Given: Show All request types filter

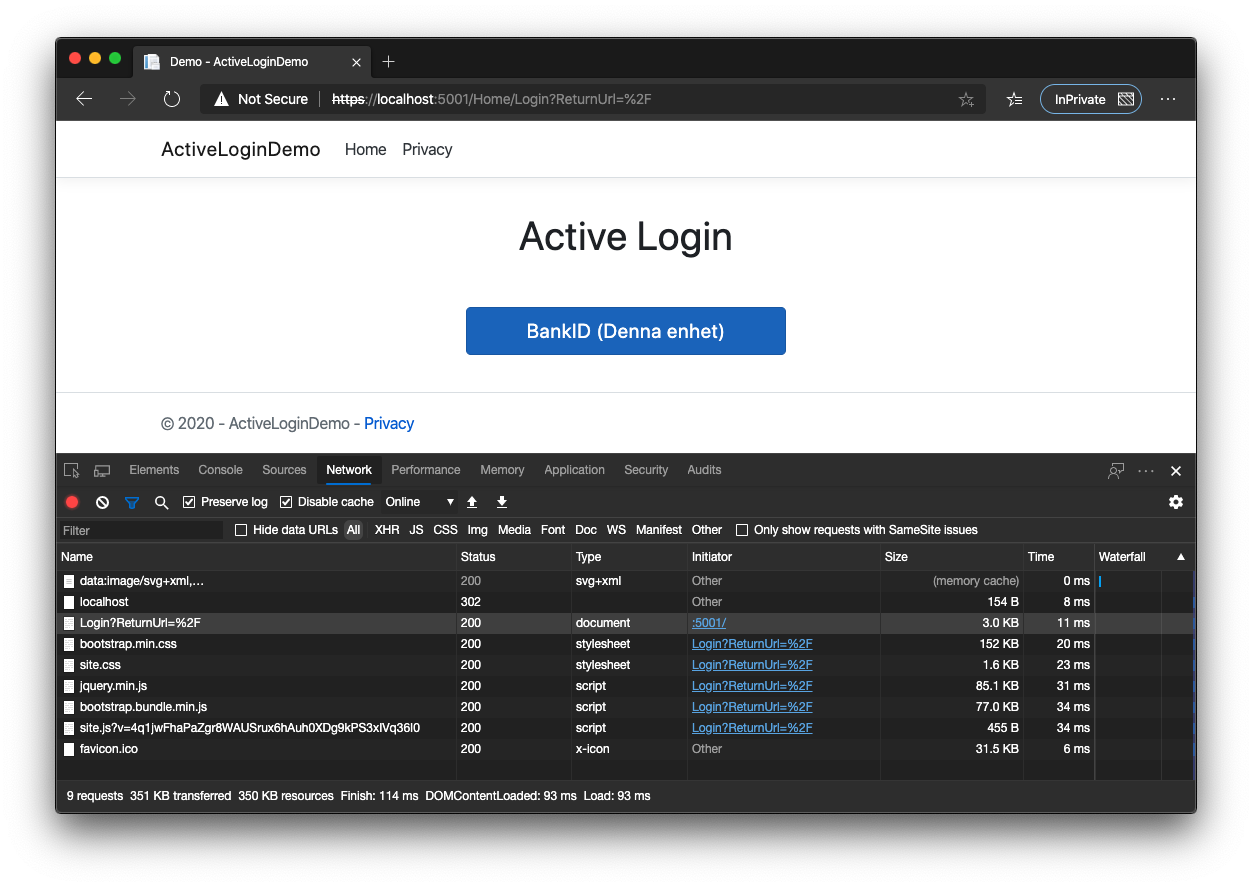Looking at the screenshot, I should coord(353,530).
